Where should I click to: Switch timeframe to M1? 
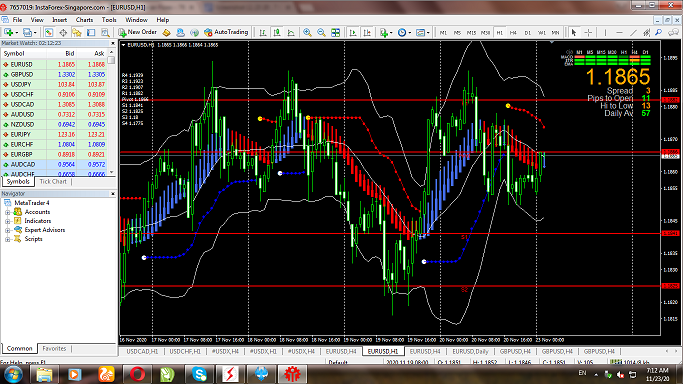[x=443, y=33]
